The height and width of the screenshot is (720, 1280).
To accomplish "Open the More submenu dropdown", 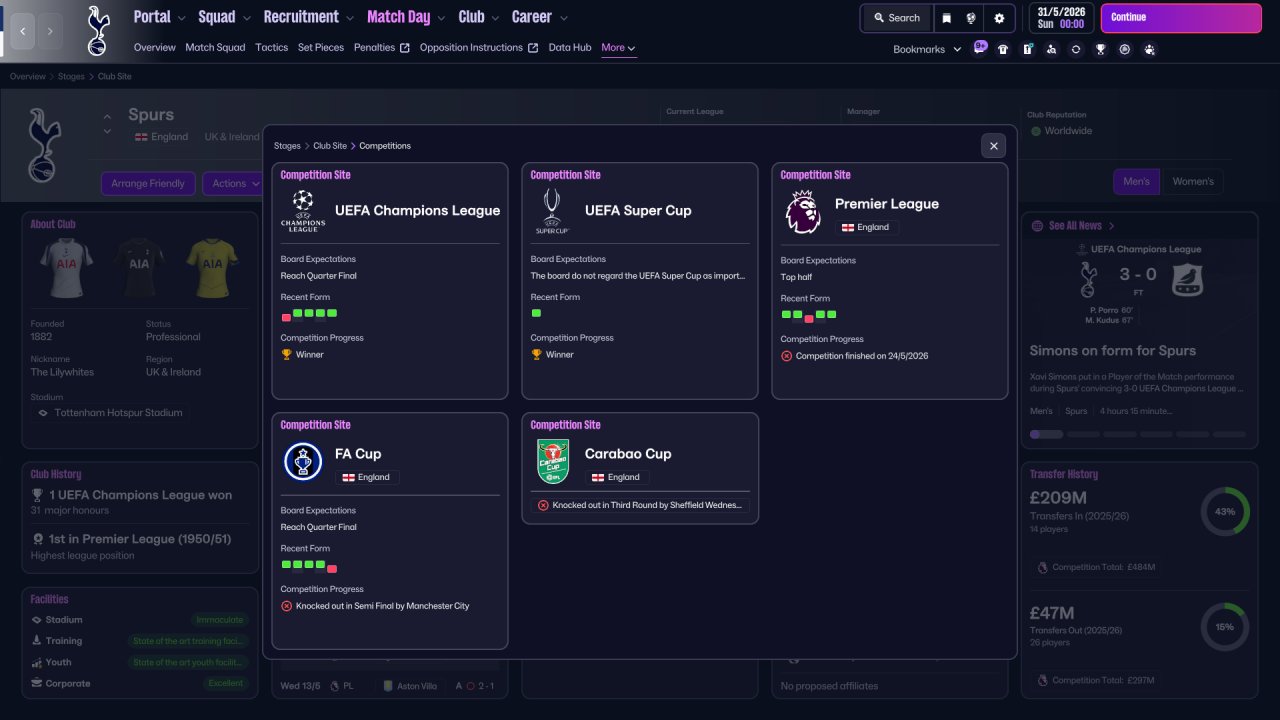I will click(x=618, y=48).
